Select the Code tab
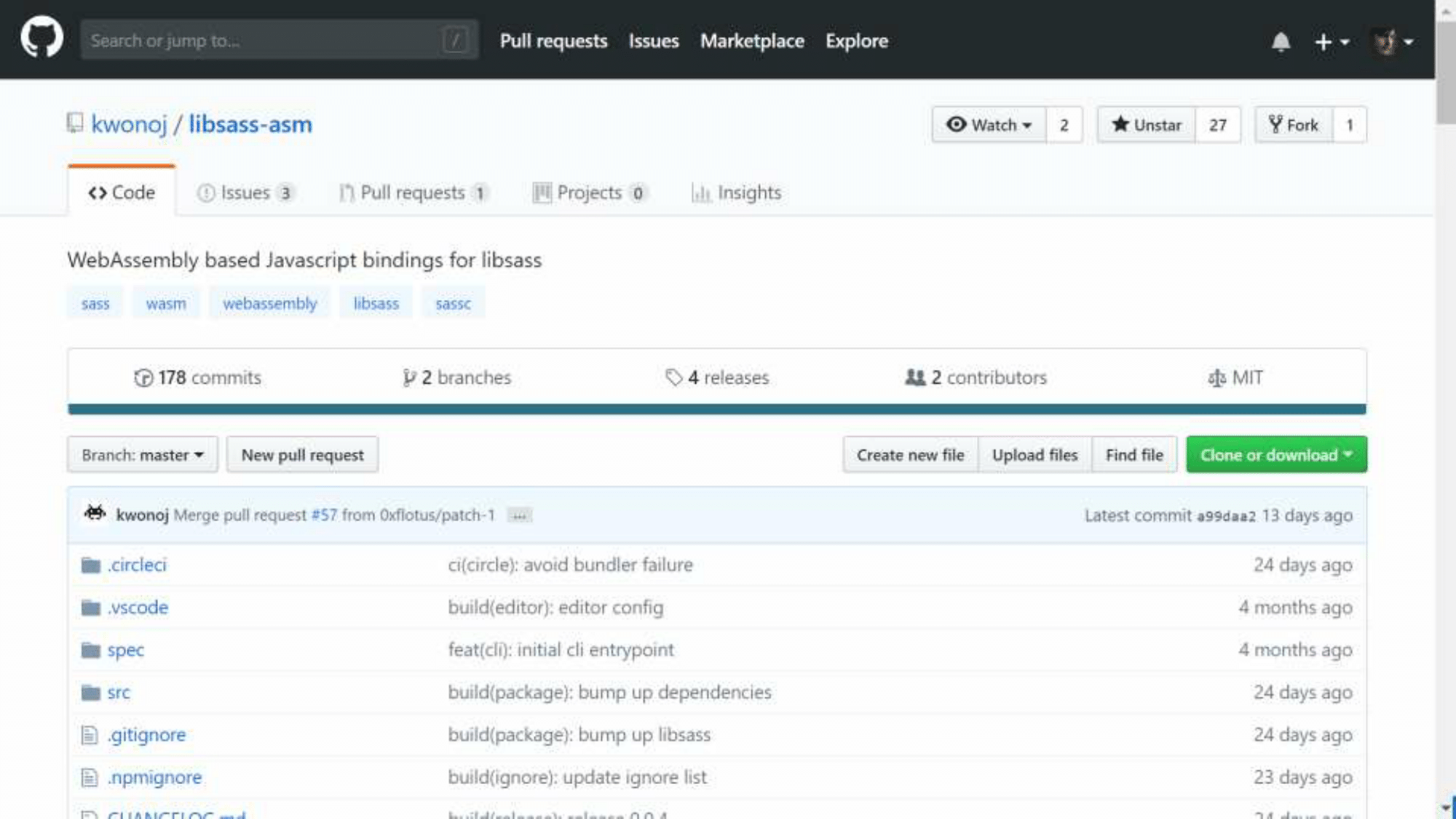The width and height of the screenshot is (1456, 819). (x=122, y=192)
